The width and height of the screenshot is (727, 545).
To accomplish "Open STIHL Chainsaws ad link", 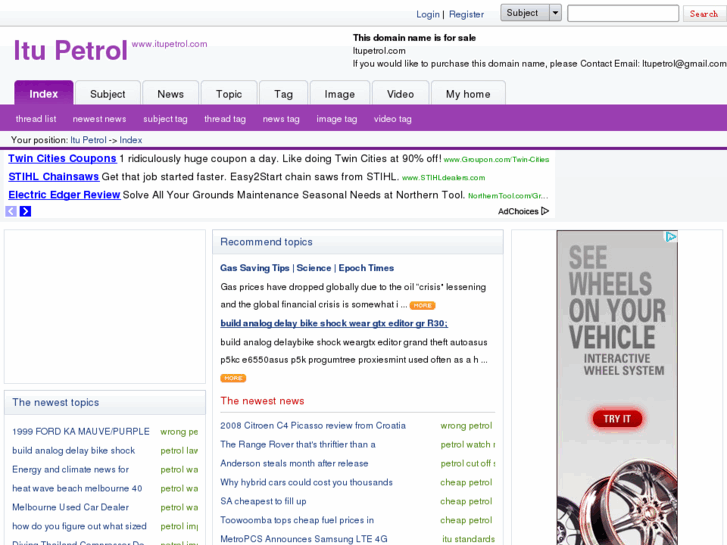I will click(54, 177).
